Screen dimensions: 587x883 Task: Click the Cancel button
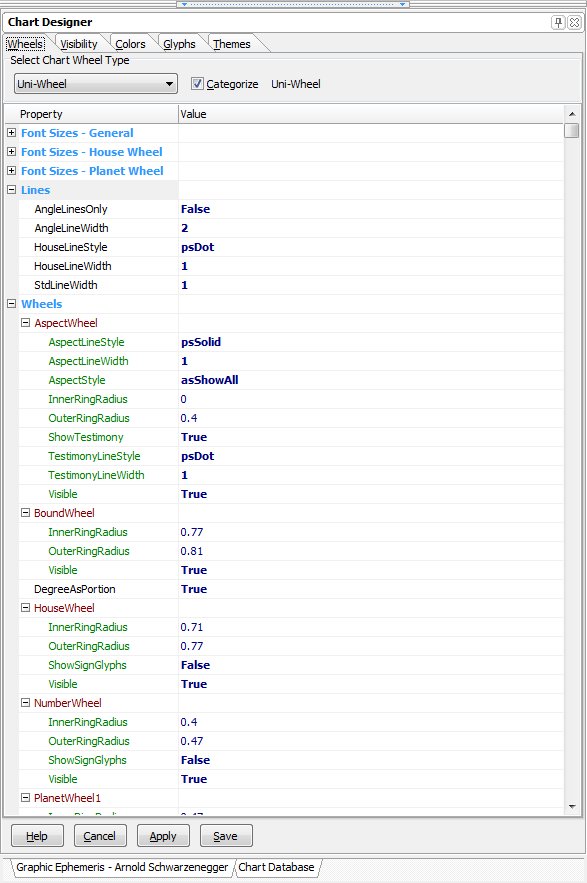100,836
